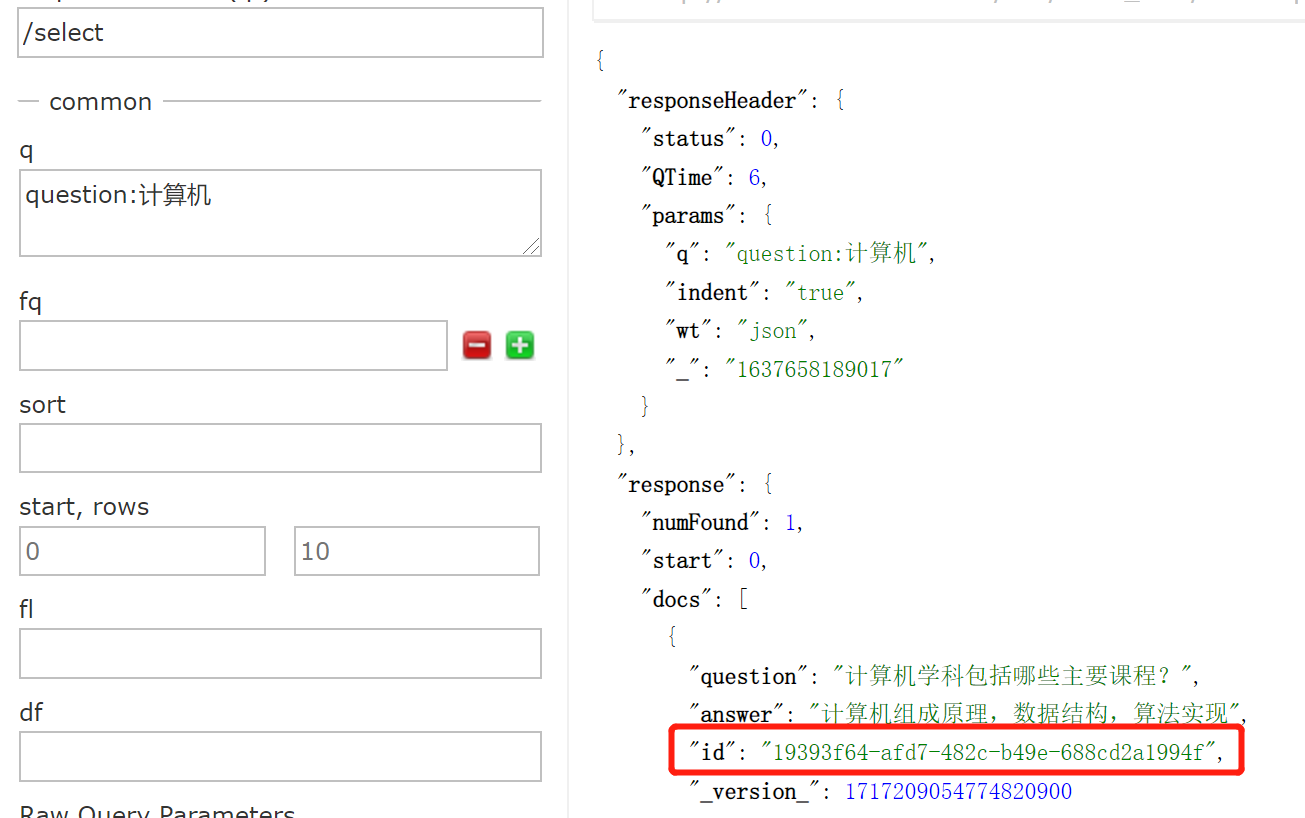Image resolution: width=1305 pixels, height=818 pixels.
Task: Click the "indent": "true" line
Action: (765, 292)
